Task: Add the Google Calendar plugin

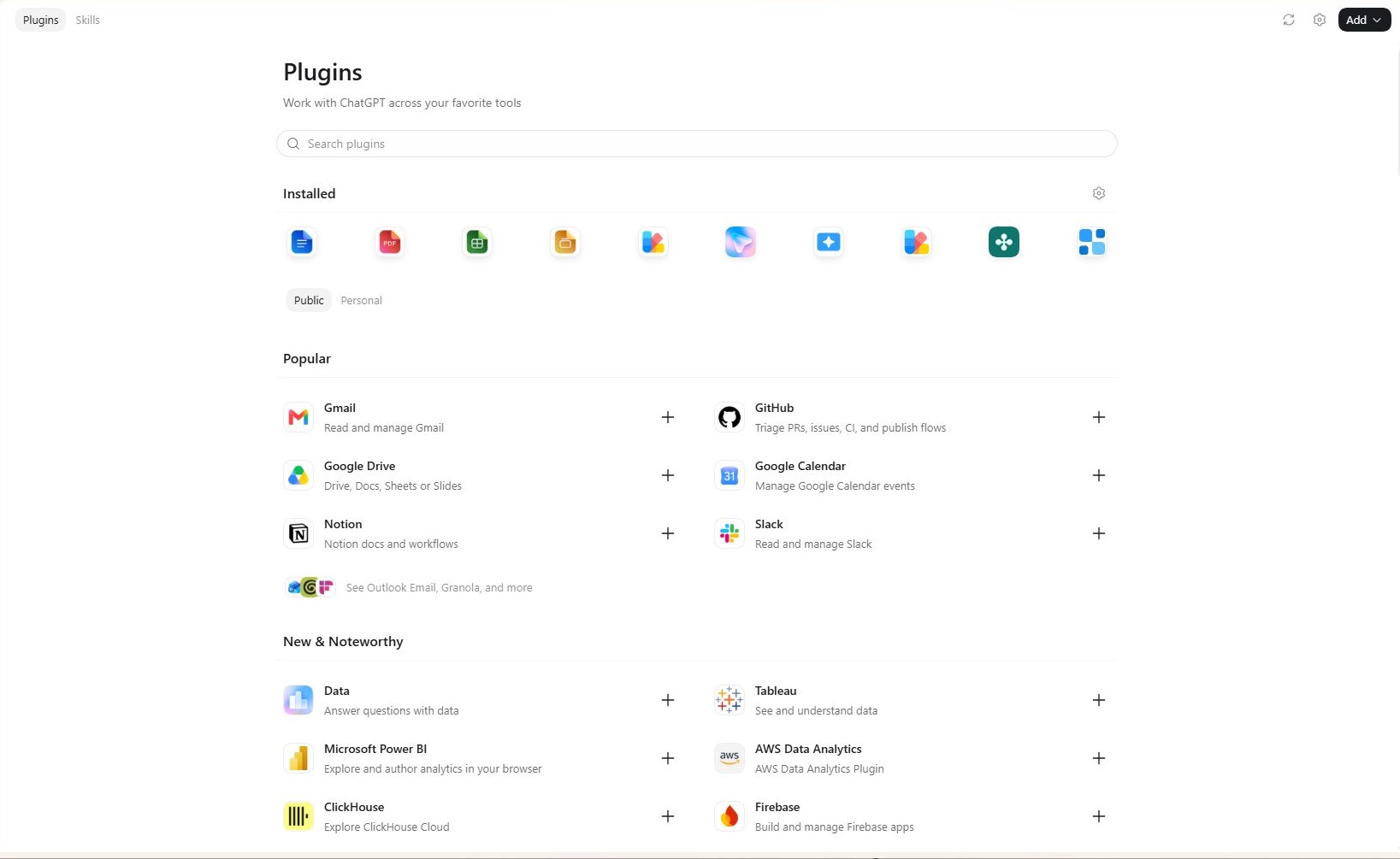Action: [x=1099, y=475]
